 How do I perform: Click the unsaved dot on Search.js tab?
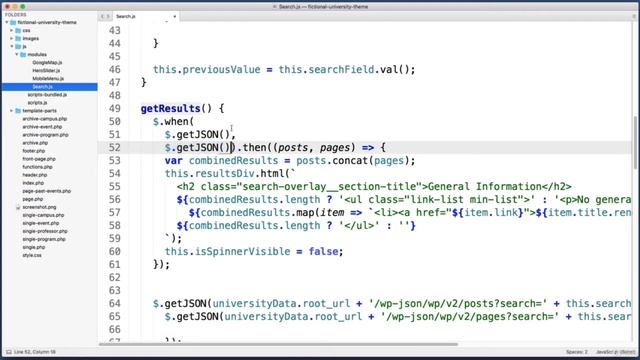(175, 16)
